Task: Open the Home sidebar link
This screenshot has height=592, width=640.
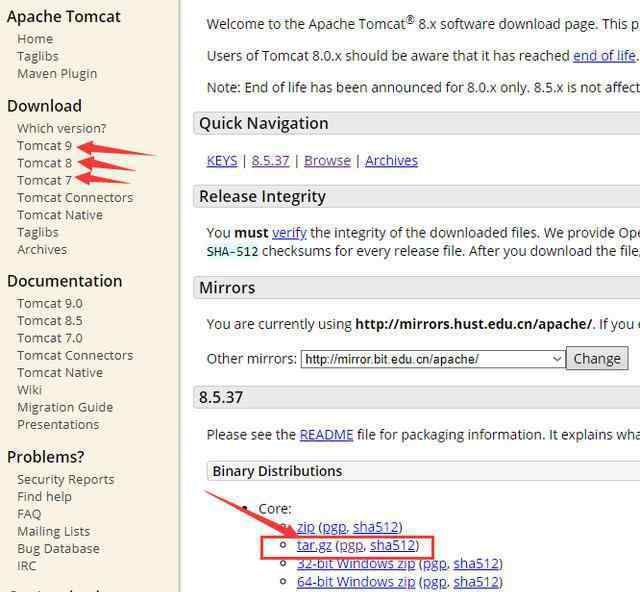Action: (35, 39)
